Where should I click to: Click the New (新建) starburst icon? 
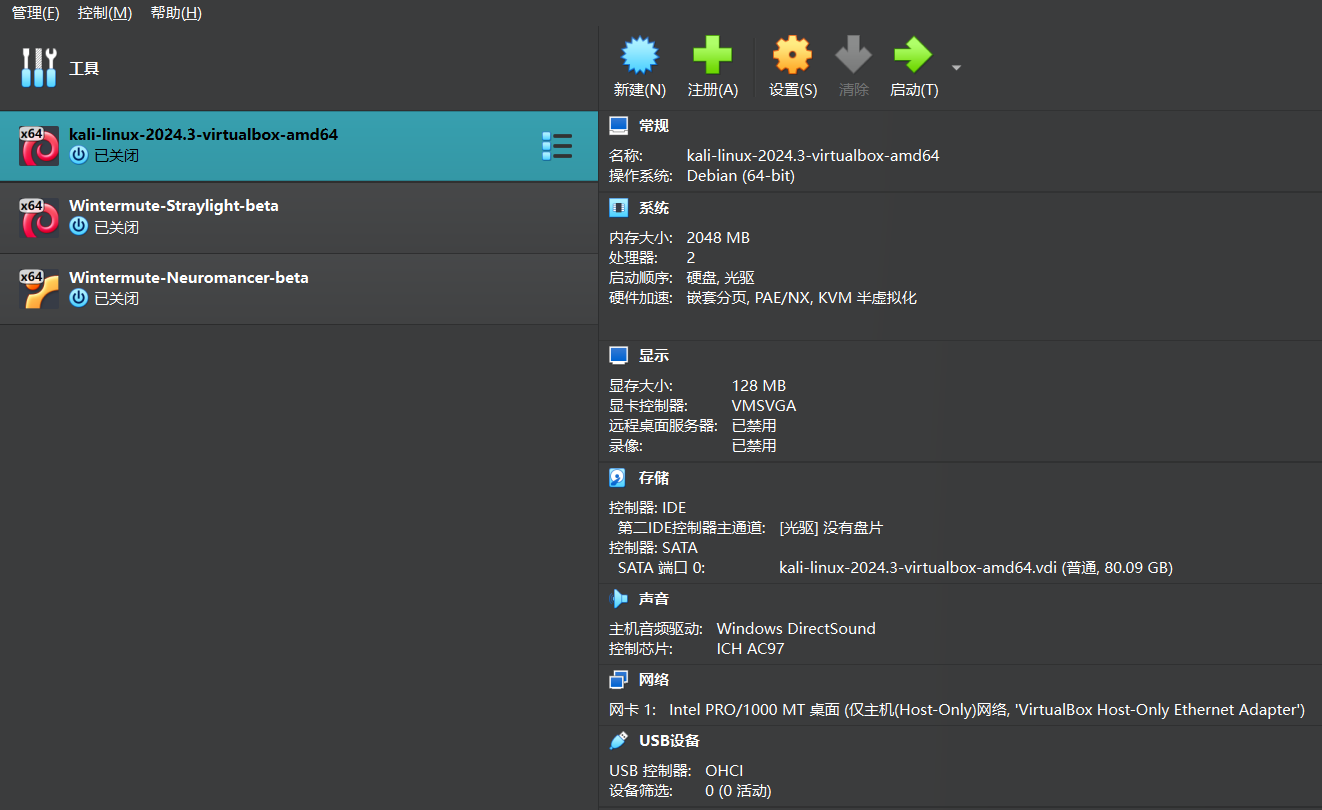(x=640, y=56)
